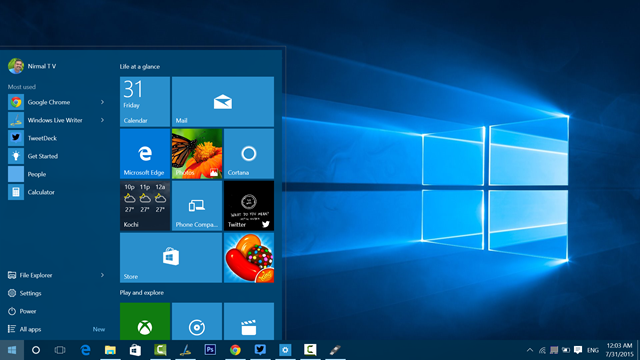
Task: Click the network icon in system tray
Action: point(542,350)
